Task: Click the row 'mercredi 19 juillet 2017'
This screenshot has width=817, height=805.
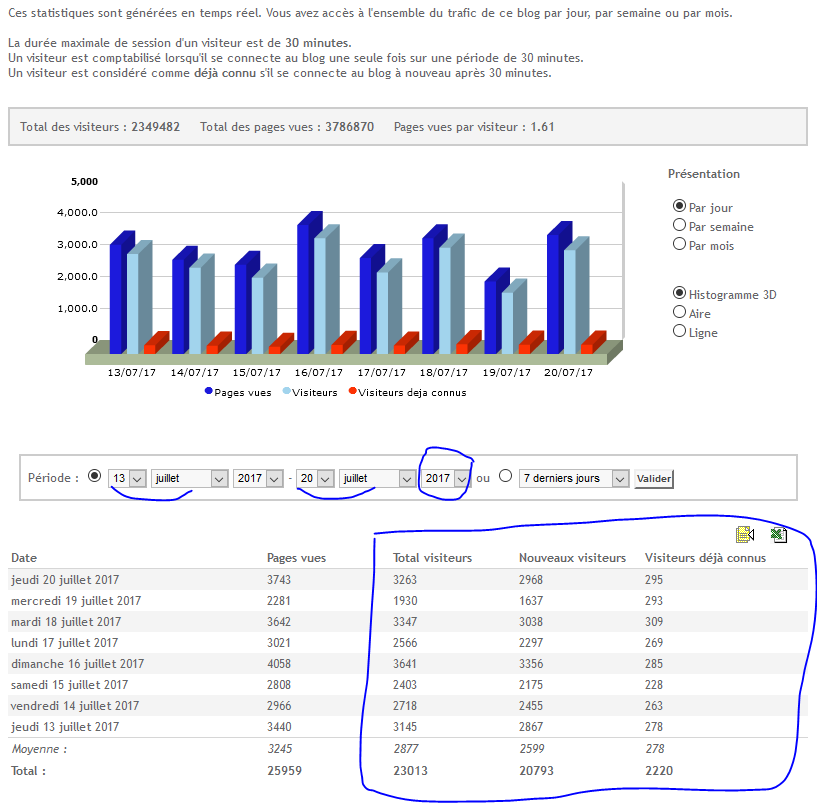Action: point(408,601)
